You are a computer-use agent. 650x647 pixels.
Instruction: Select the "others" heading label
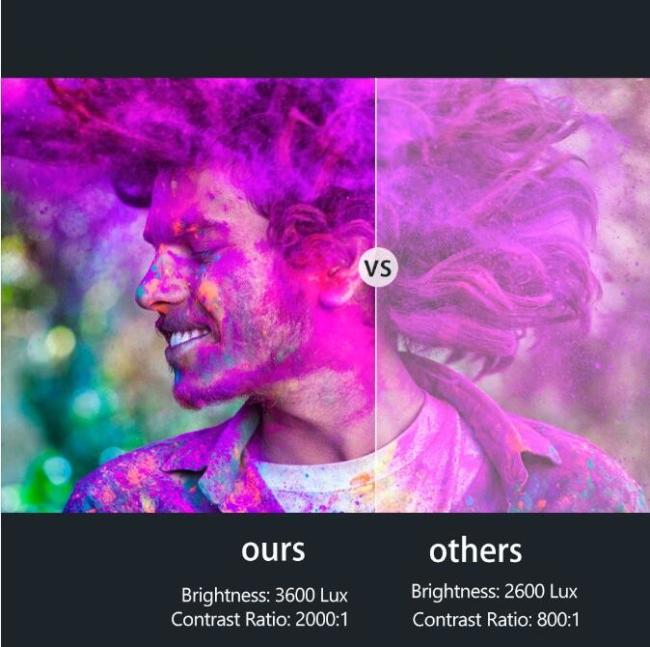point(475,550)
